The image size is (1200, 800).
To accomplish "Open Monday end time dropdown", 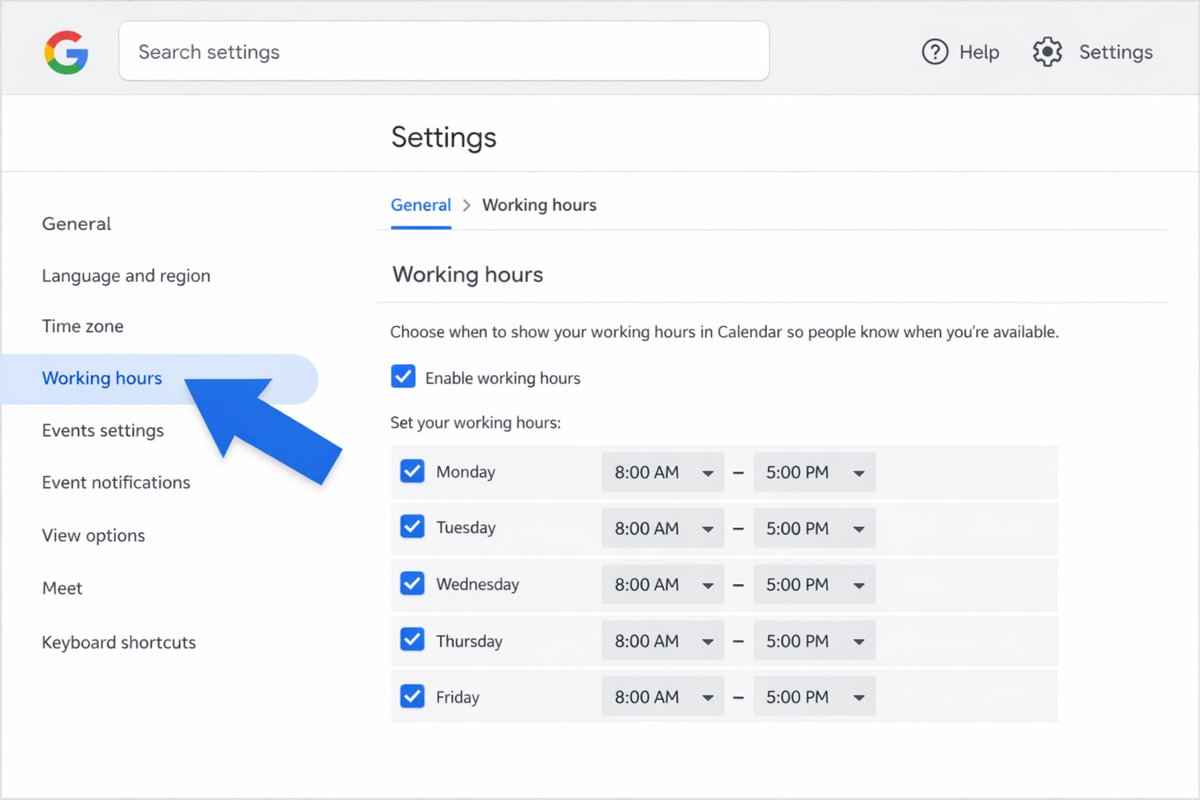I will click(814, 473).
